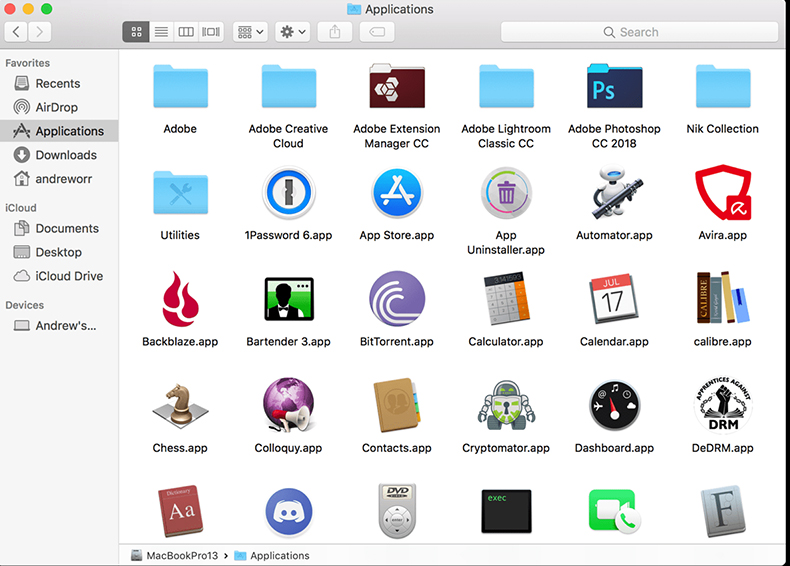This screenshot has width=790, height=566.
Task: Select the App Uninstaller.app icon
Action: click(x=506, y=193)
